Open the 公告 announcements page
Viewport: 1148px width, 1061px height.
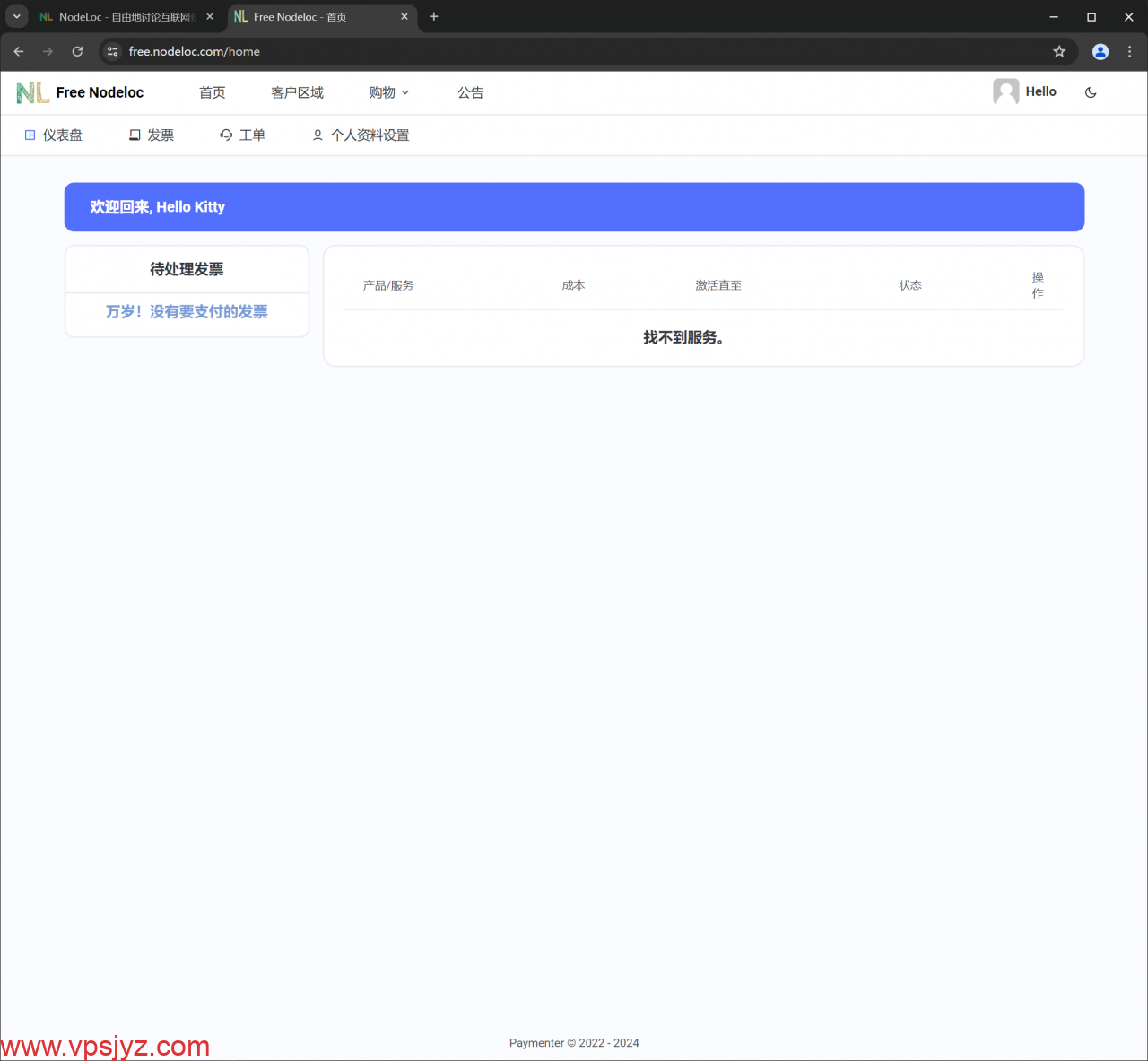(x=470, y=92)
